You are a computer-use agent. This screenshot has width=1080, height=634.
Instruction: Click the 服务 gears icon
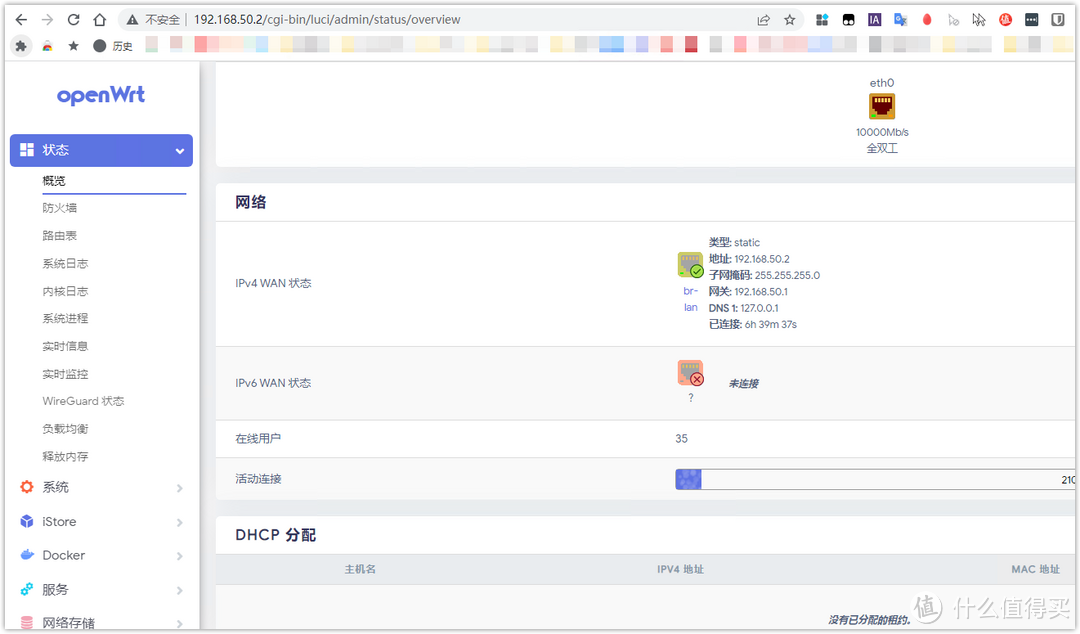pos(27,589)
